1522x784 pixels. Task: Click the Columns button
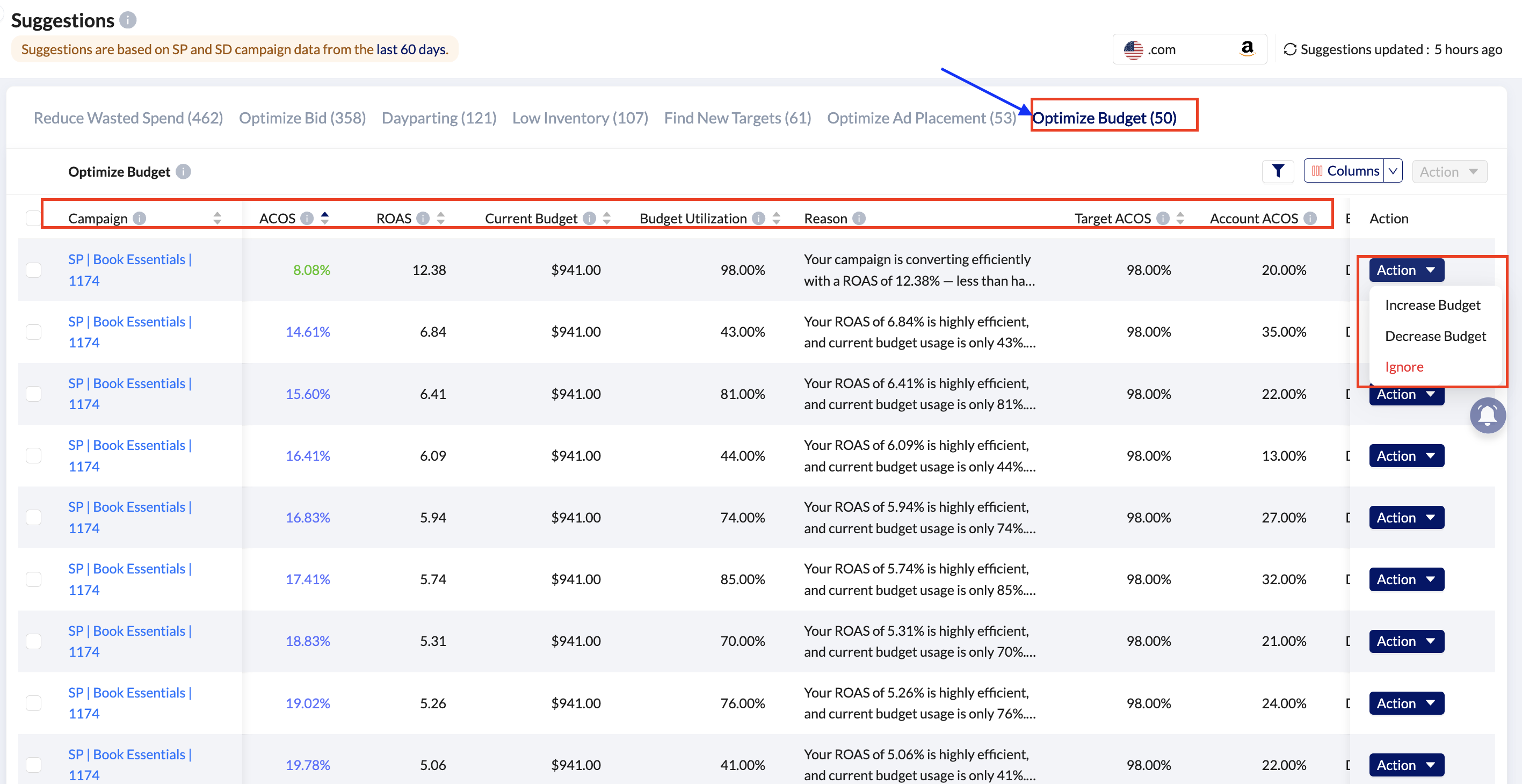coord(1345,171)
